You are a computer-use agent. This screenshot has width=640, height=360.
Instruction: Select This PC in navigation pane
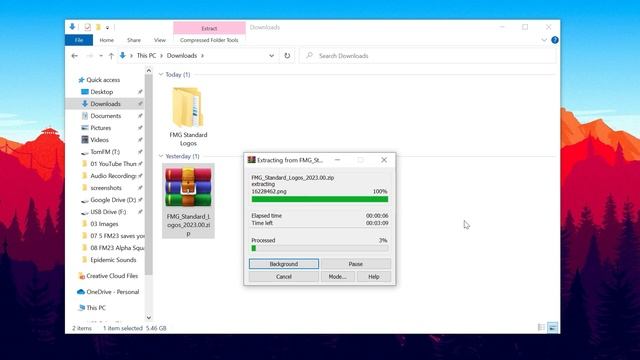pos(96,308)
